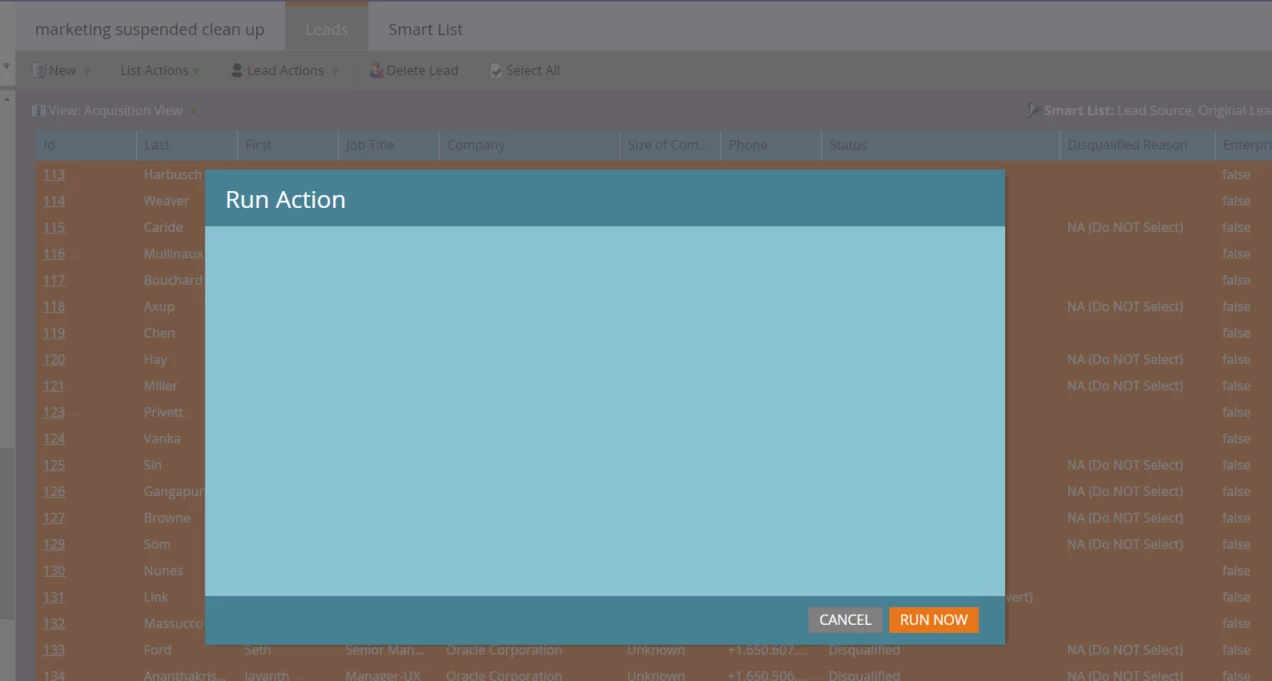Screen dimensions: 1272x681
Task: Select the Weaver last name cell
Action: (166, 201)
